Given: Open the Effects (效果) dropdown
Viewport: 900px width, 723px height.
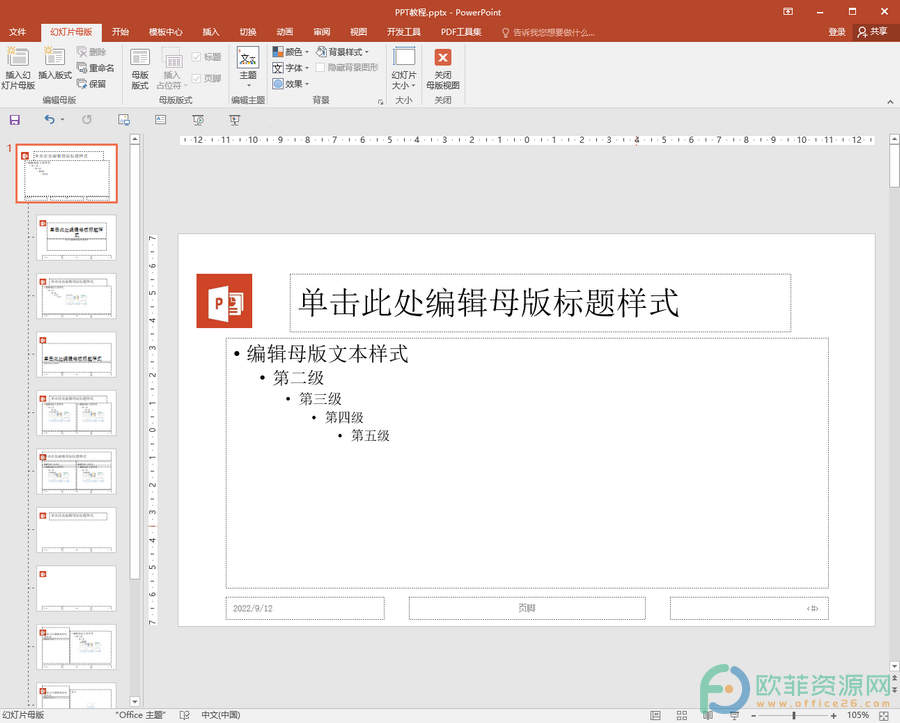Looking at the screenshot, I should 290,84.
